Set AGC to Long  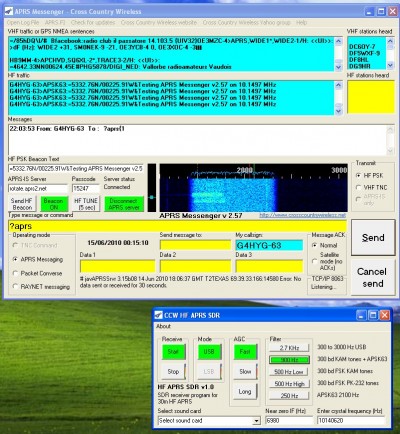[245, 391]
